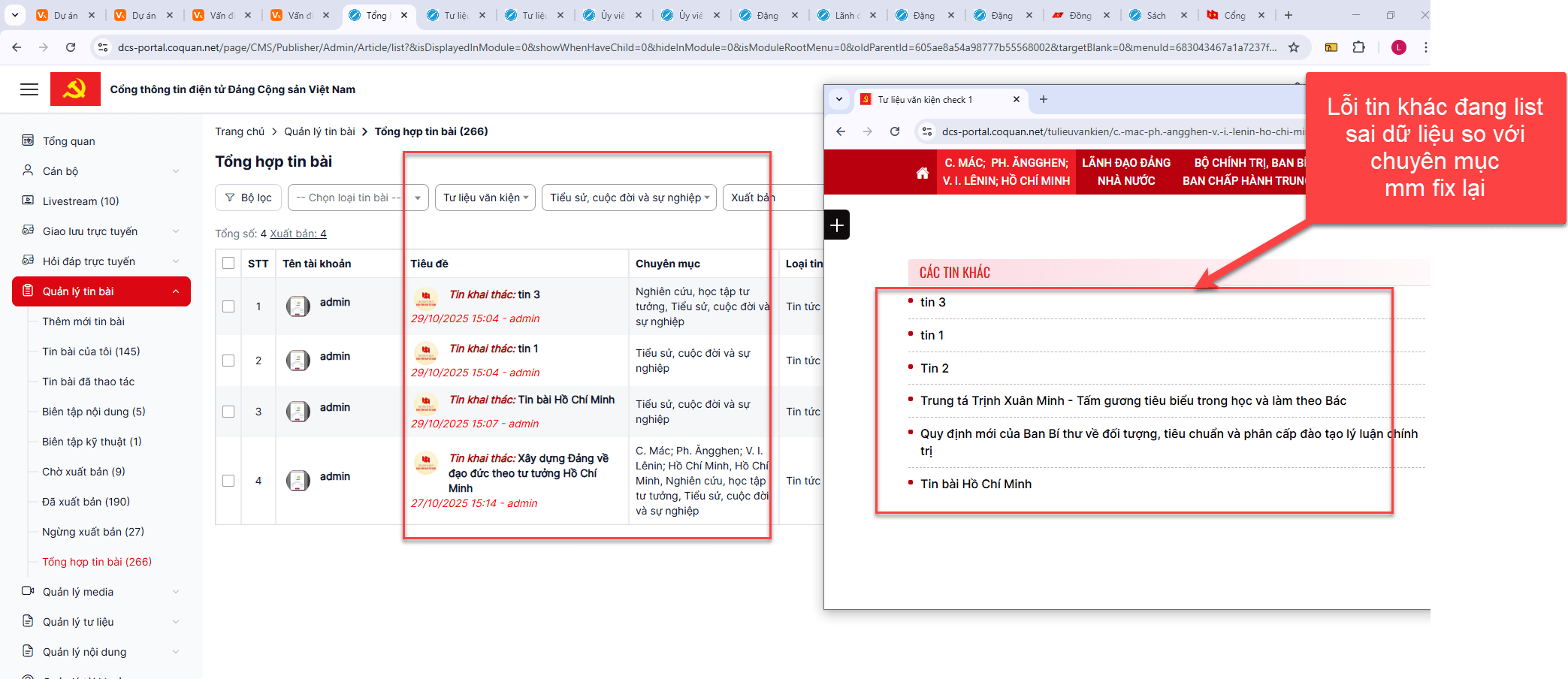Open the Tư liệu văn kiện dropdown
Viewport: 1568px width, 679px height.
[x=485, y=198]
